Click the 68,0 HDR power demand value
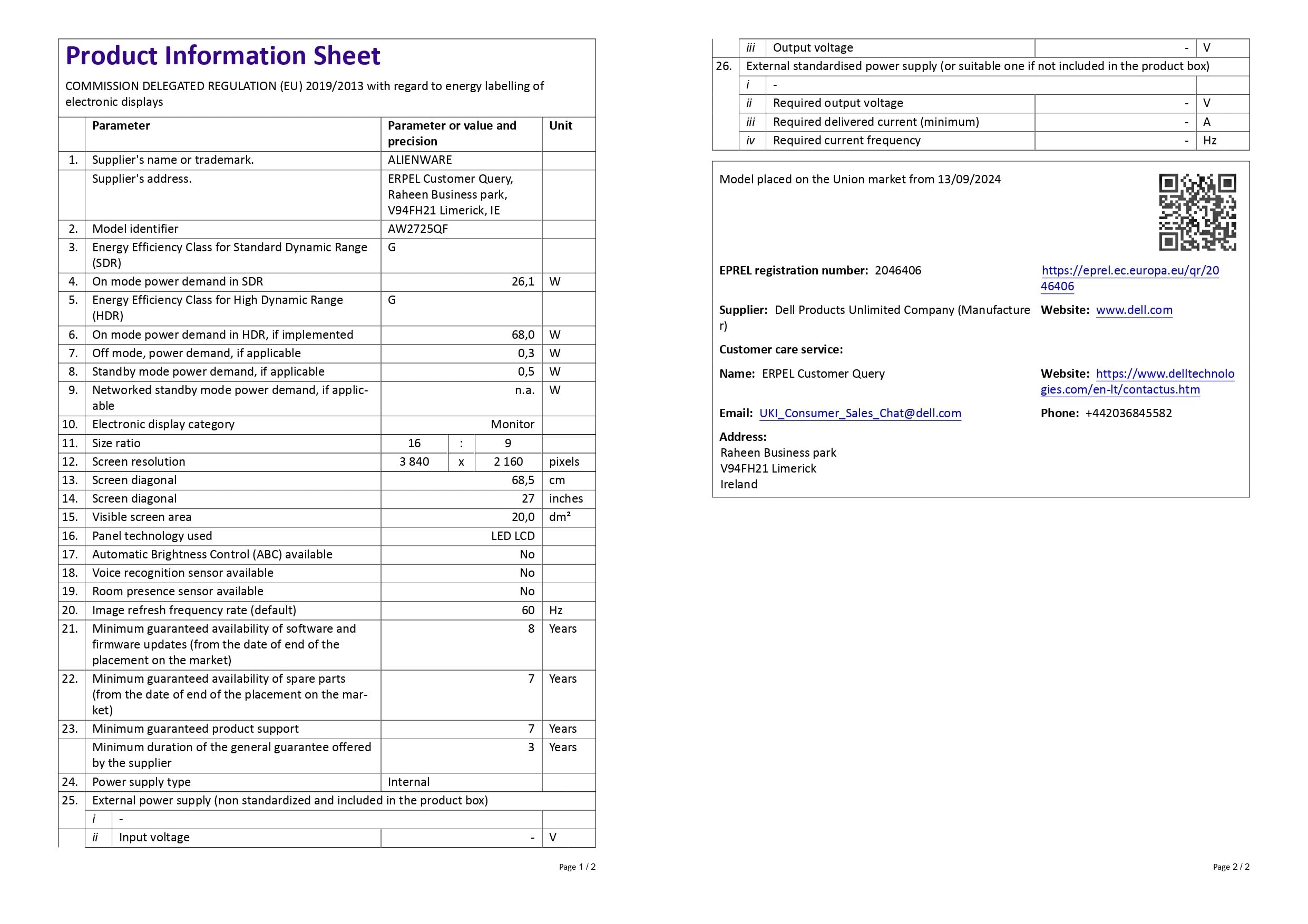Viewport: 1308px width, 924px height. 523,335
